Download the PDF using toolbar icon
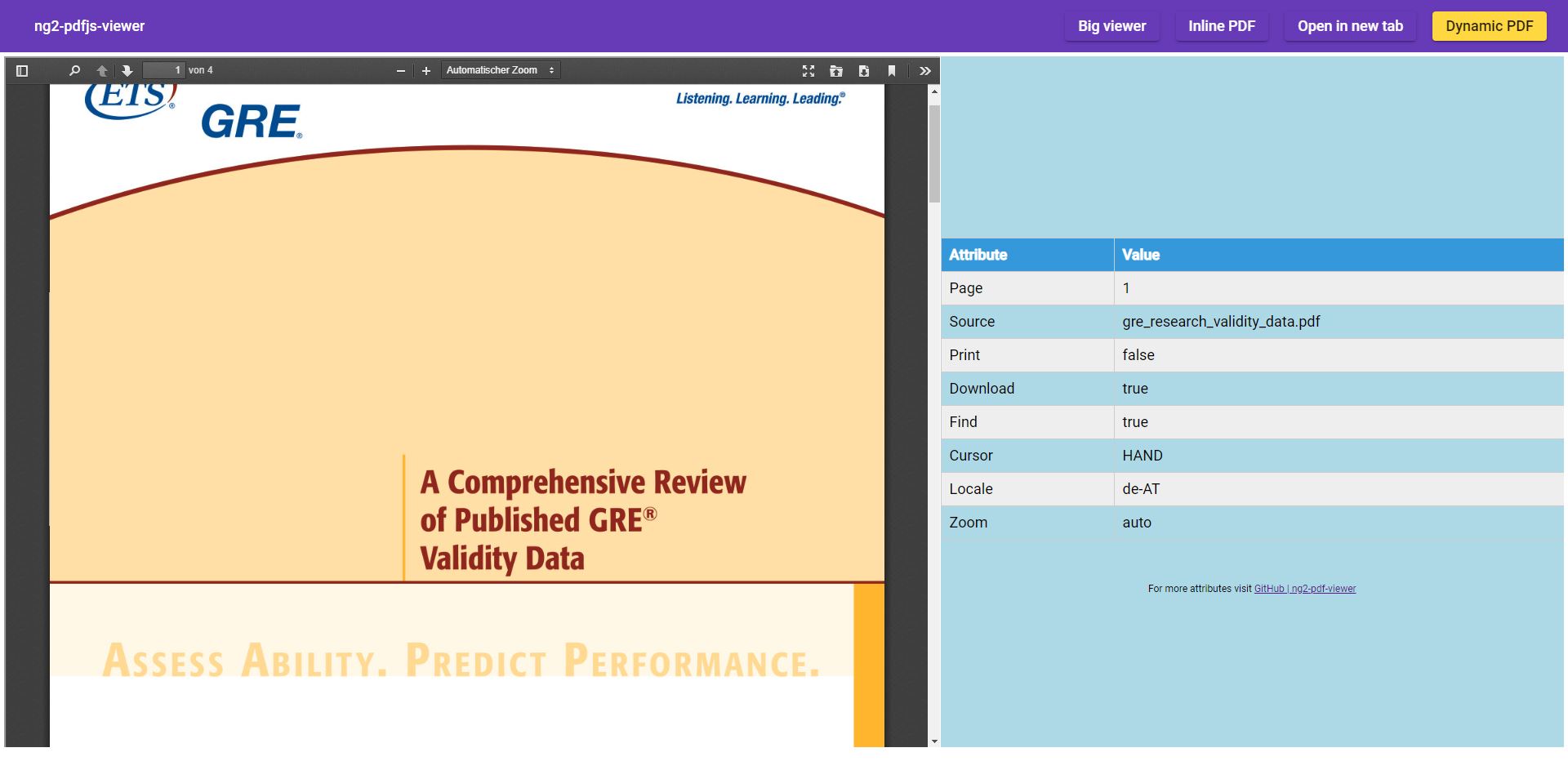Image resolution: width=1568 pixels, height=779 pixels. (x=864, y=71)
